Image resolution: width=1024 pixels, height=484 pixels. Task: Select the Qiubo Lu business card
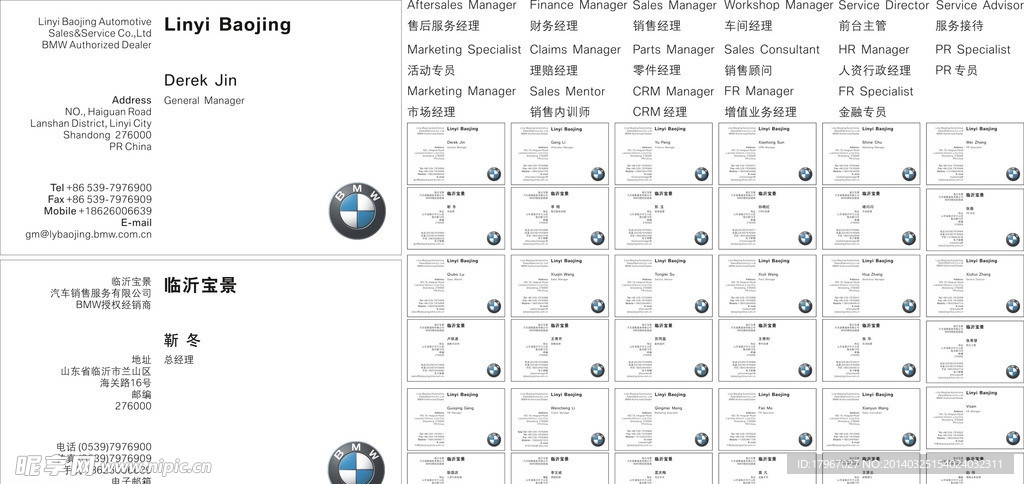pos(456,286)
